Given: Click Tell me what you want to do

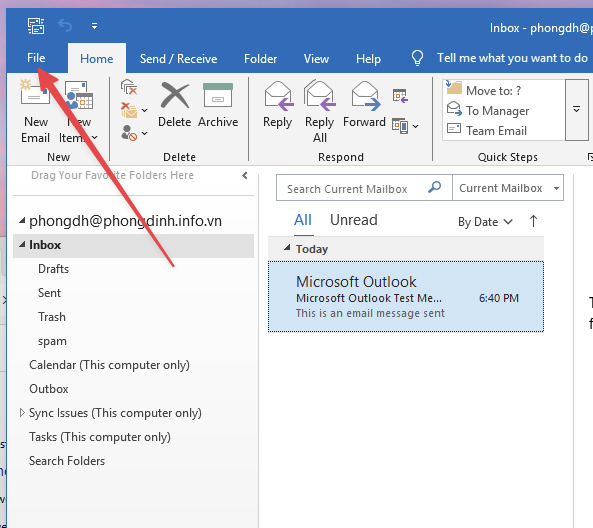Looking at the screenshot, I should coord(512,58).
